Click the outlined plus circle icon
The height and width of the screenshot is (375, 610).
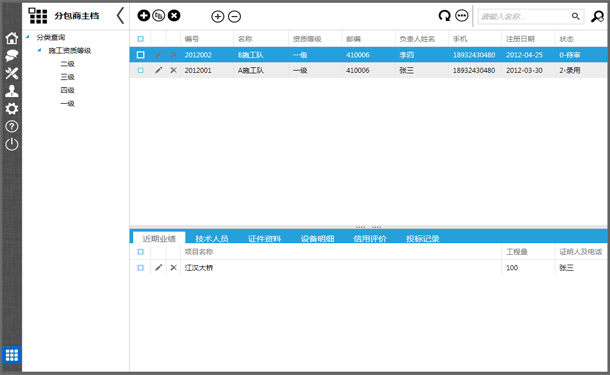[218, 16]
